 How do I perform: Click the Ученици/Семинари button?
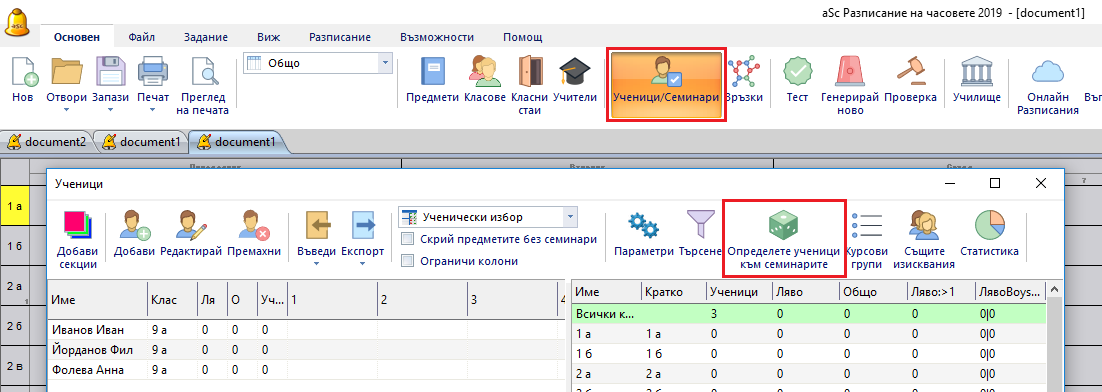click(x=666, y=86)
